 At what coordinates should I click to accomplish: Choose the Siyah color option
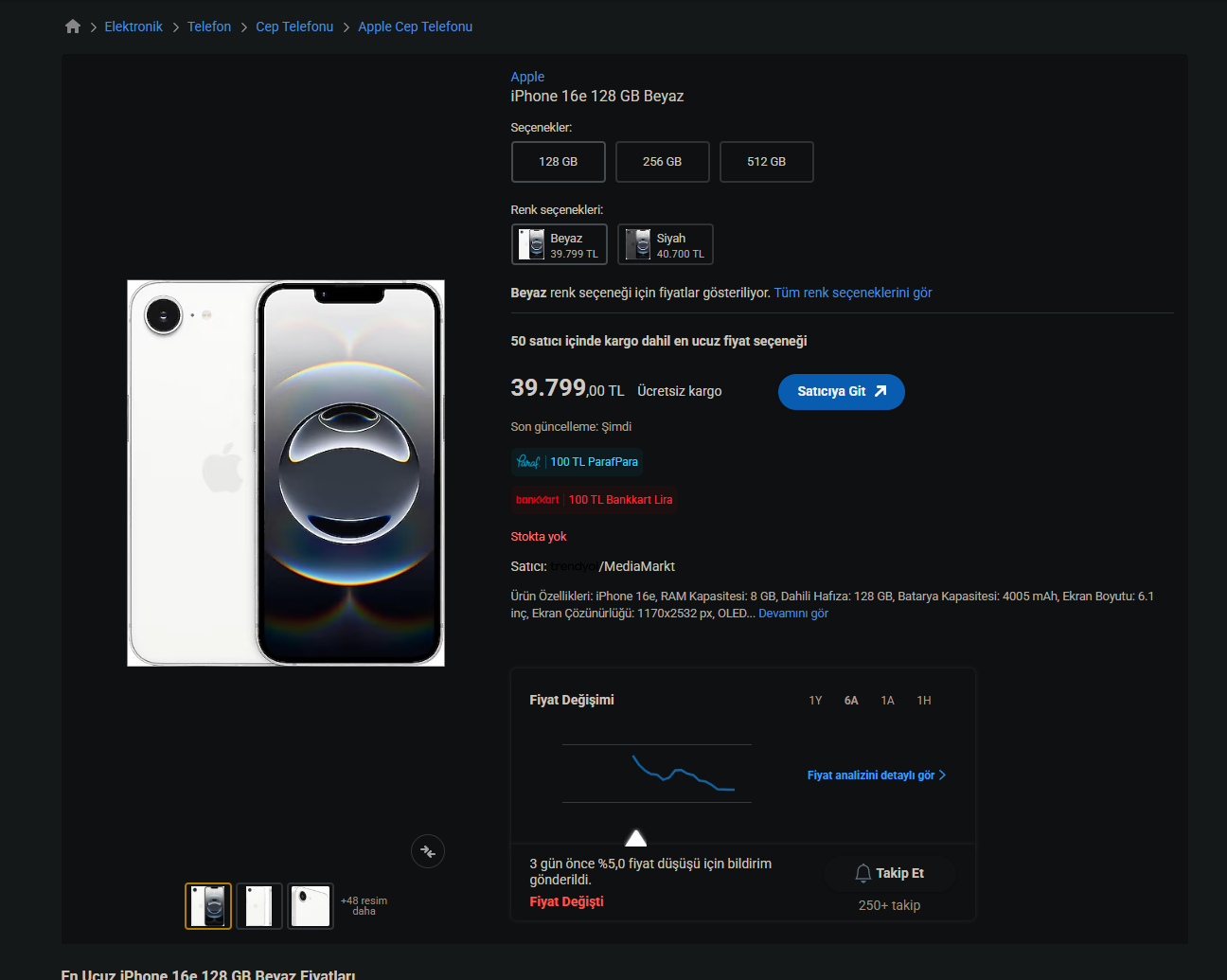666,244
